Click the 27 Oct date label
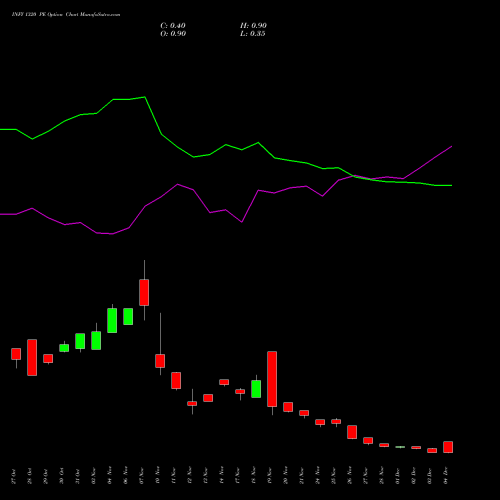The width and height of the screenshot is (500, 500). pyautogui.click(x=14, y=476)
